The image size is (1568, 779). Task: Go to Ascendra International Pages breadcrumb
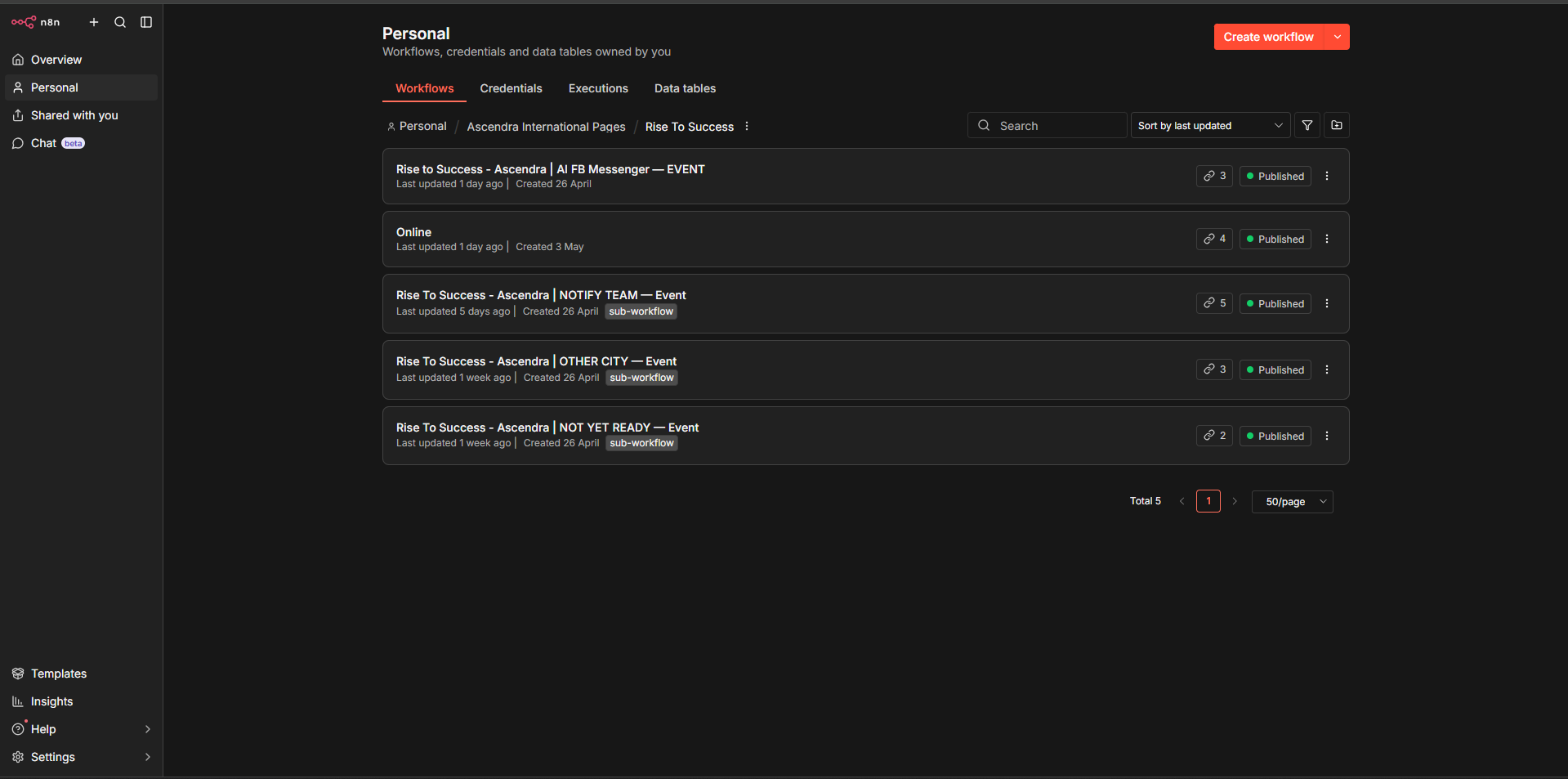pyautogui.click(x=546, y=127)
